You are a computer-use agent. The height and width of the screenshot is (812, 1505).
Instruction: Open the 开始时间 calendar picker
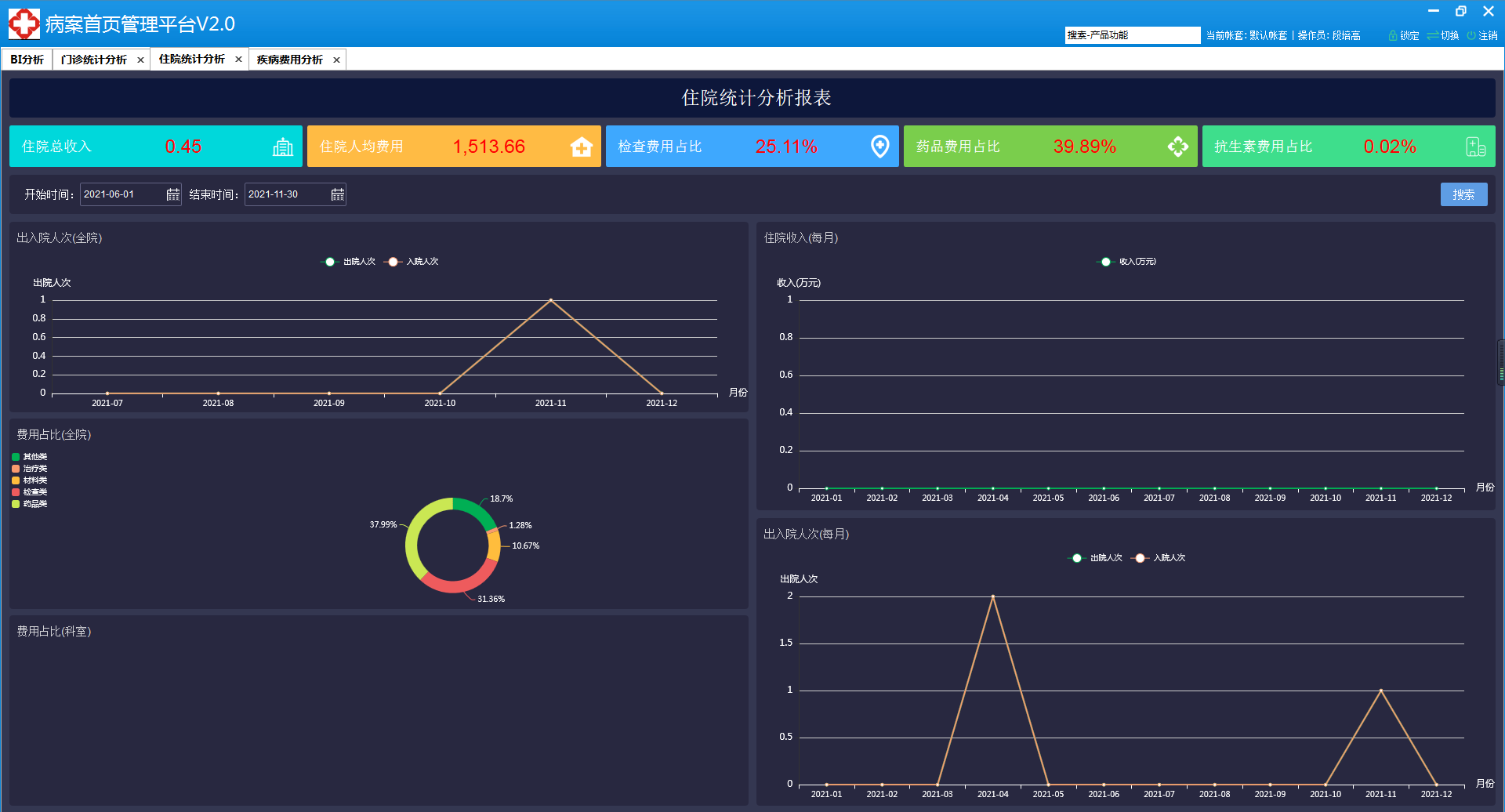173,194
